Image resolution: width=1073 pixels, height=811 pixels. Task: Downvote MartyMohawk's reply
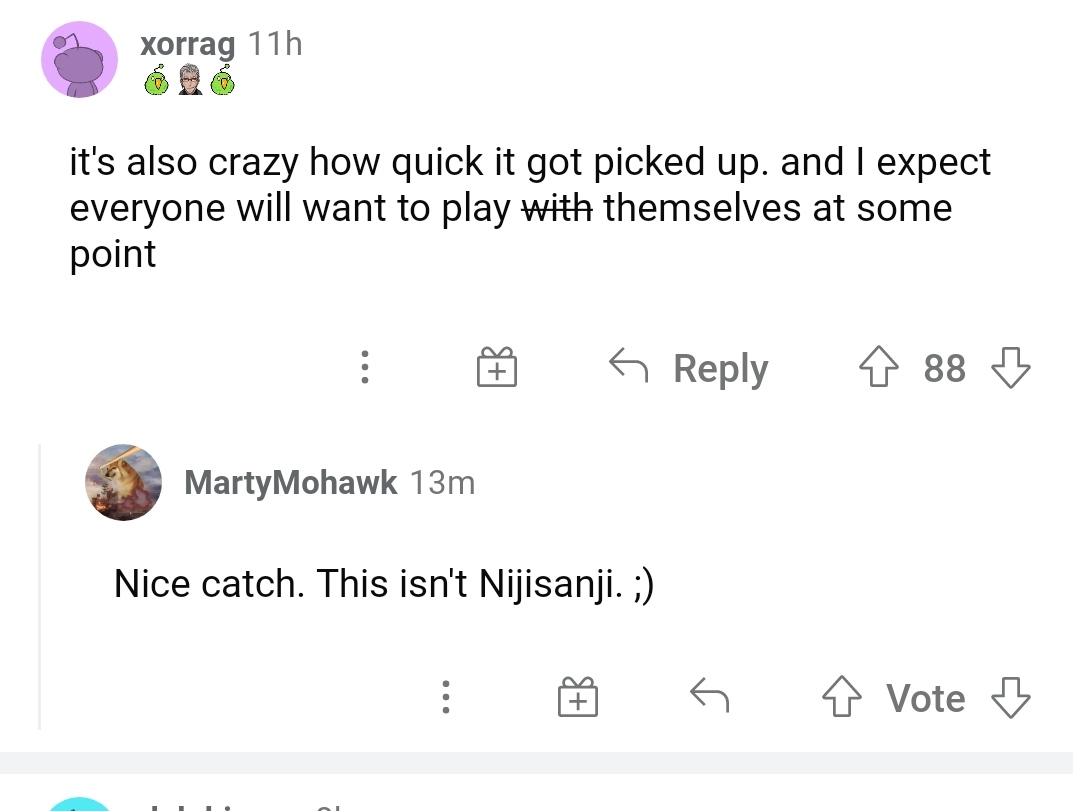pyautogui.click(x=1010, y=697)
